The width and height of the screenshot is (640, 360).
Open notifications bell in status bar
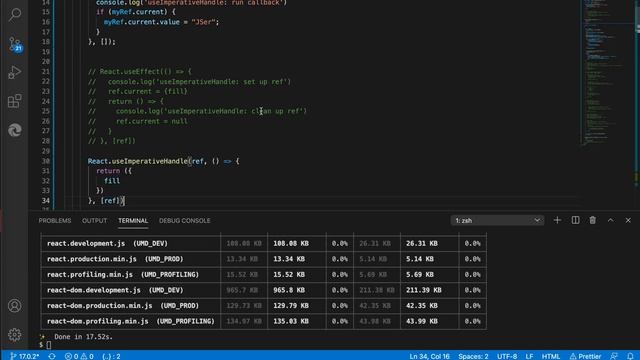pyautogui.click(x=630, y=356)
